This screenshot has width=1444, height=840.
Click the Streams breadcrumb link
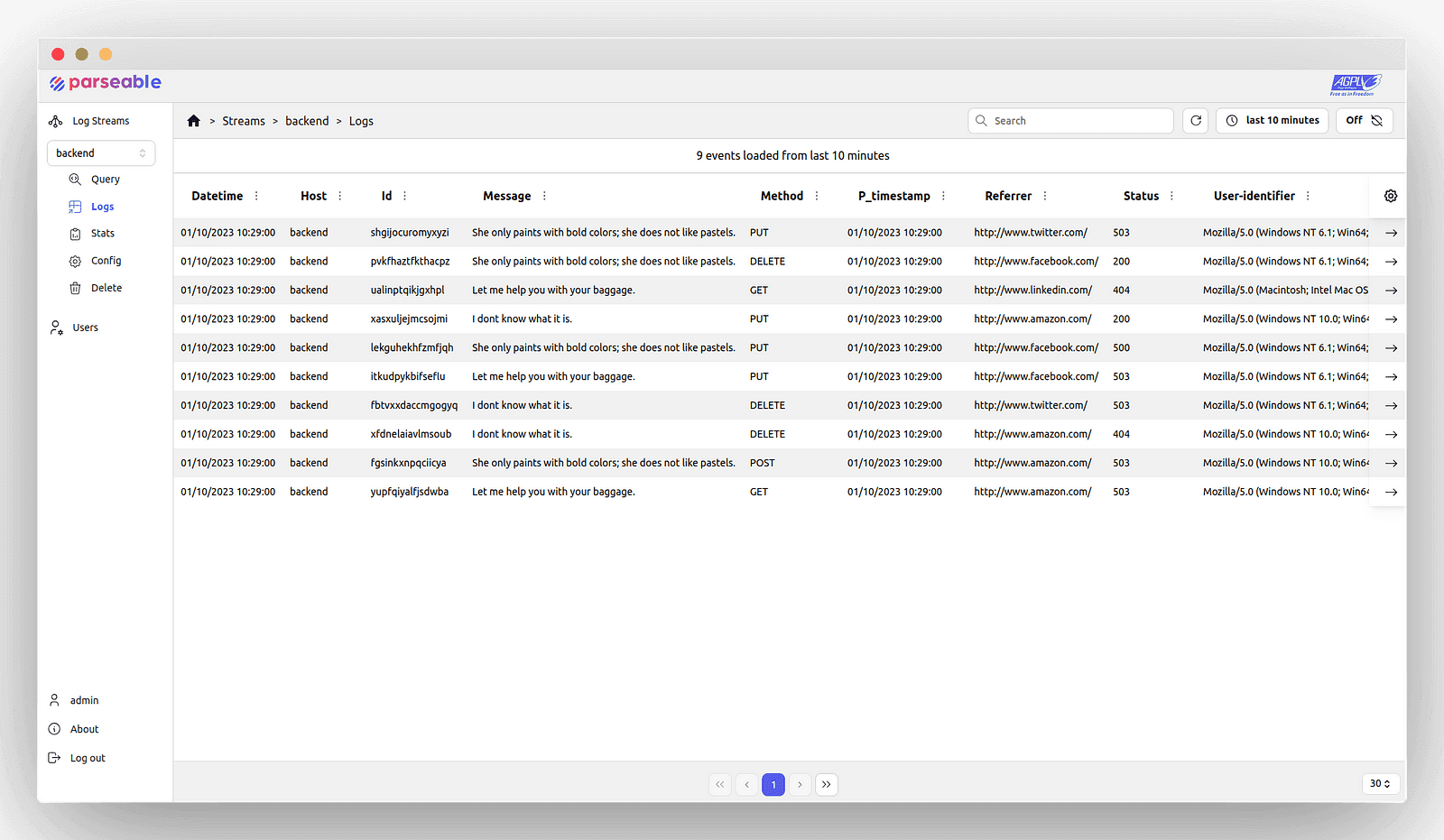(x=244, y=121)
